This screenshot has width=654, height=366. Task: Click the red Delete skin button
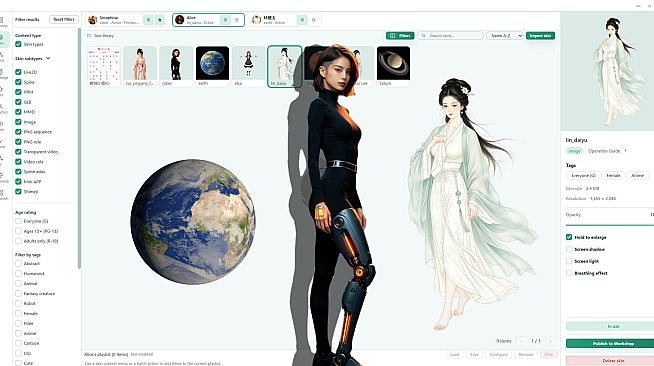[x=610, y=361]
